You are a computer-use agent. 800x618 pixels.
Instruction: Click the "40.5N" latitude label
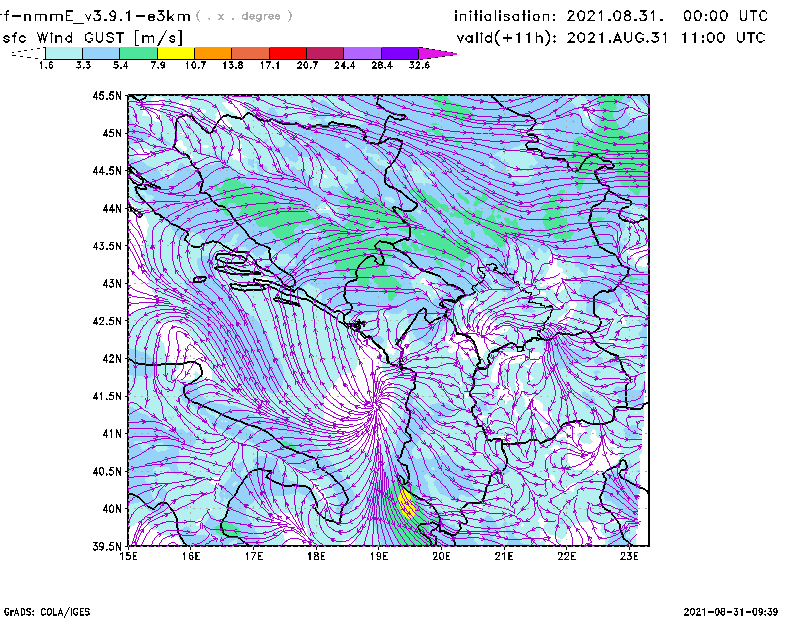pos(107,471)
